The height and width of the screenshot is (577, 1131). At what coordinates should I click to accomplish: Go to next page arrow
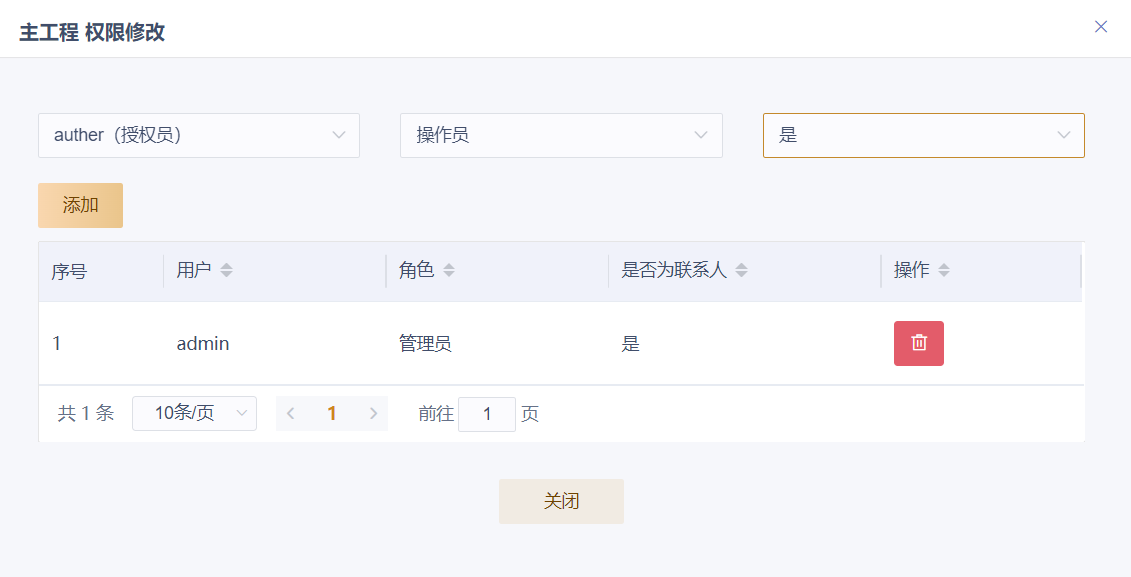click(373, 413)
